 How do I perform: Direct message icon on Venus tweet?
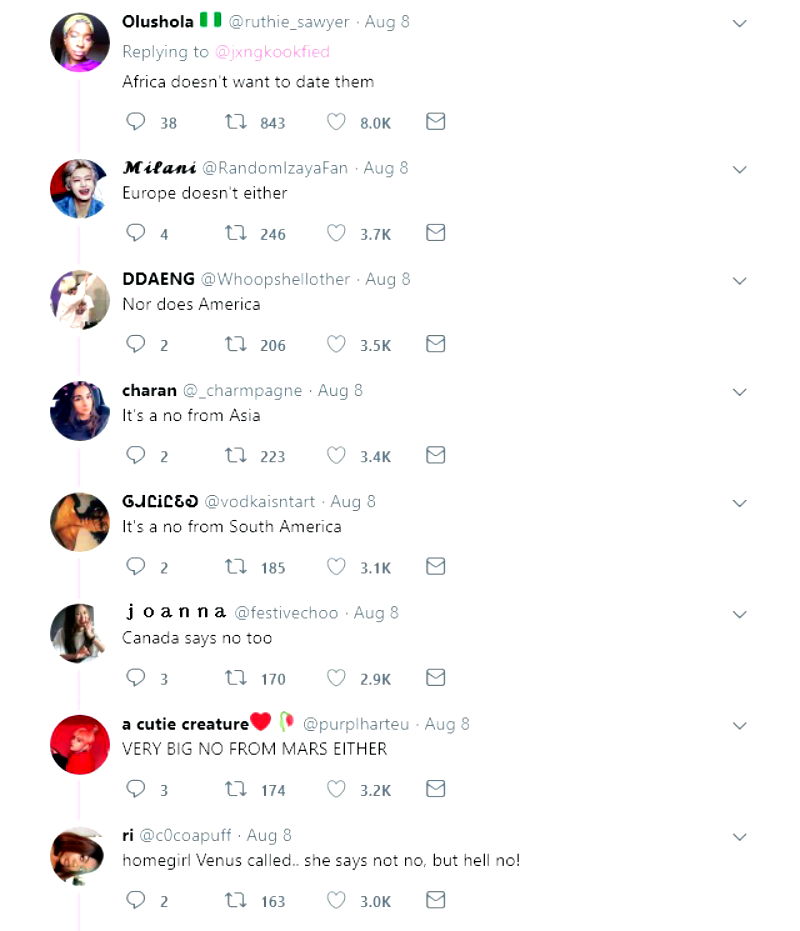(x=435, y=900)
